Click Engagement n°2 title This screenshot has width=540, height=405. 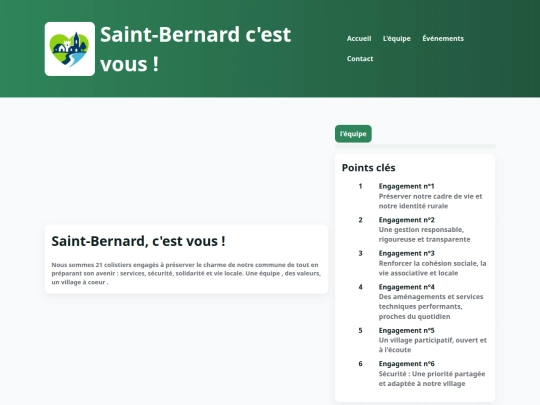click(407, 220)
